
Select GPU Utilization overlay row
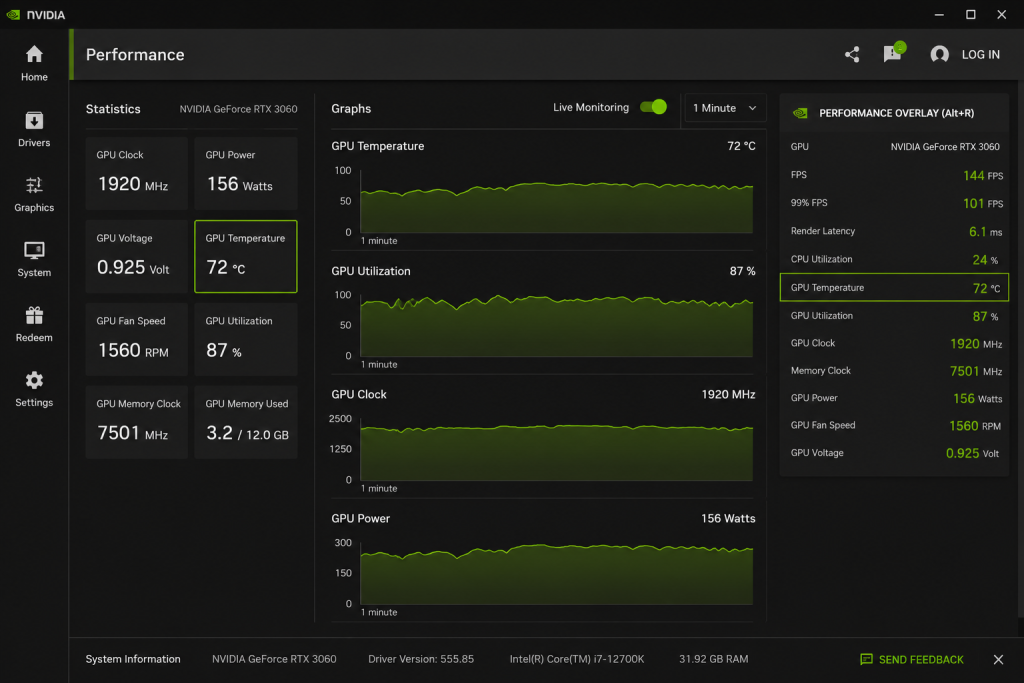(x=894, y=315)
